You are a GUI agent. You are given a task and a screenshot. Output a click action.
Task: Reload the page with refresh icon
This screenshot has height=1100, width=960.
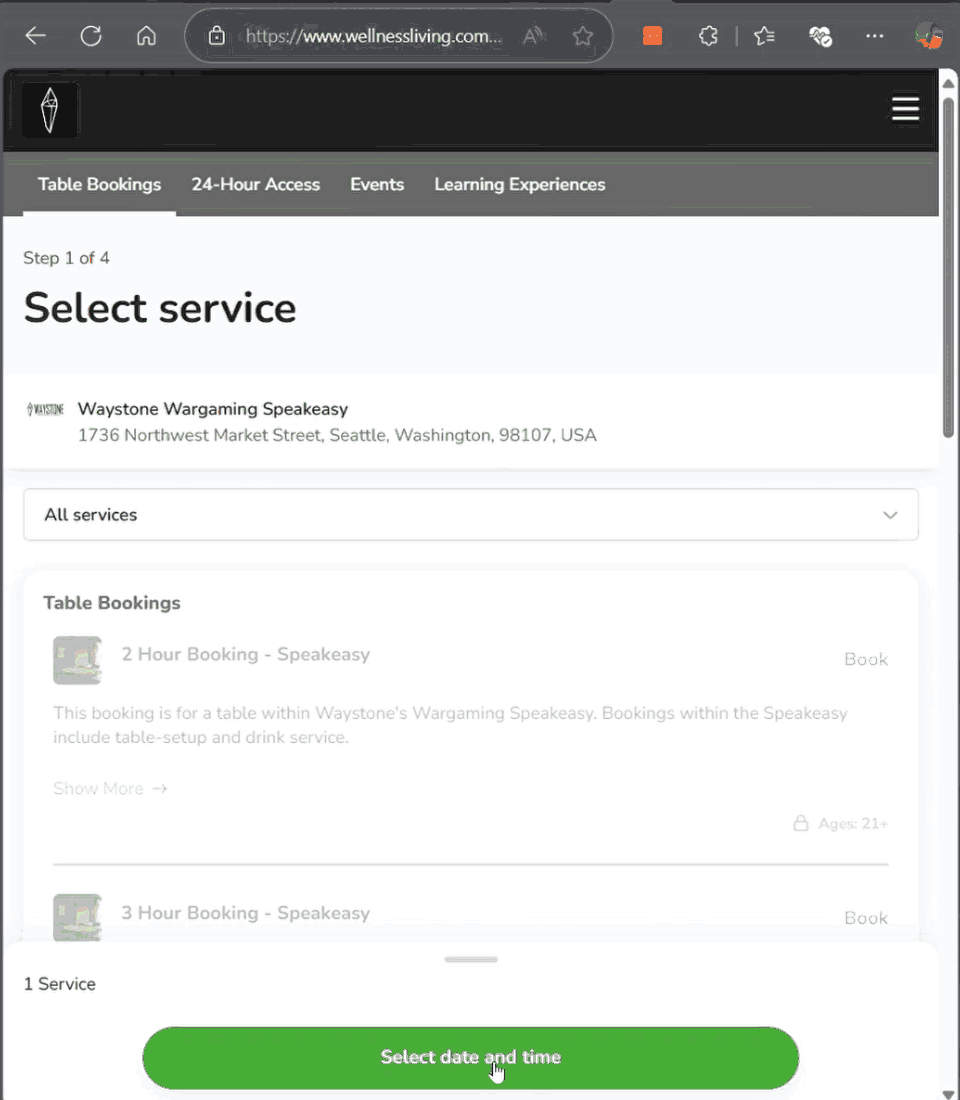tap(91, 36)
